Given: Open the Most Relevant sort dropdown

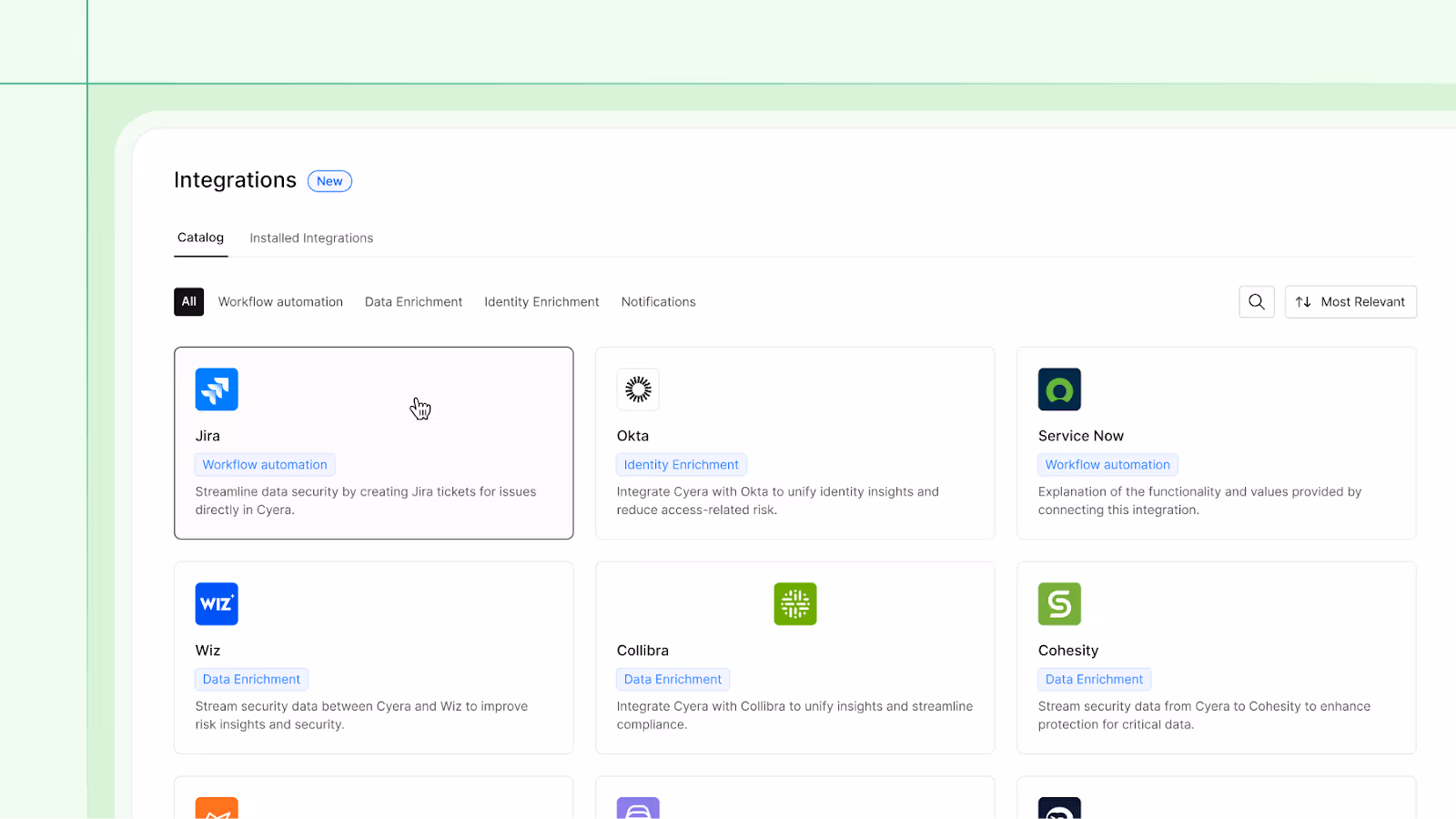Looking at the screenshot, I should coord(1350,302).
